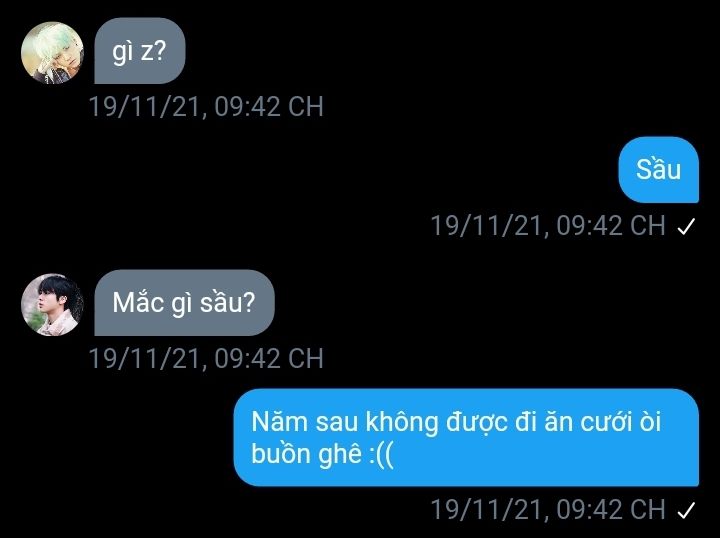Tap the time '09:42 CH' under 'Mắc gì sầu?'
720x538 pixels.
269,358
